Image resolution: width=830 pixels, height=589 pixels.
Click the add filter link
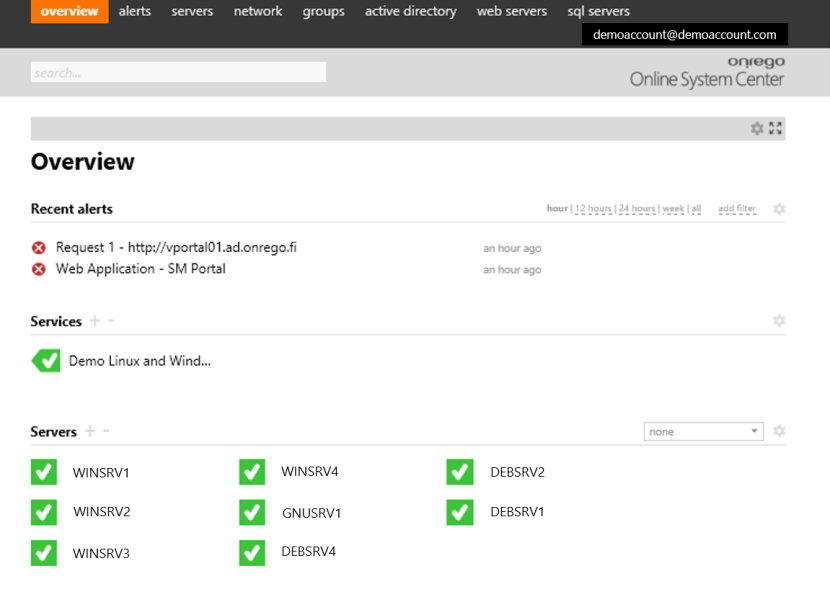click(737, 209)
